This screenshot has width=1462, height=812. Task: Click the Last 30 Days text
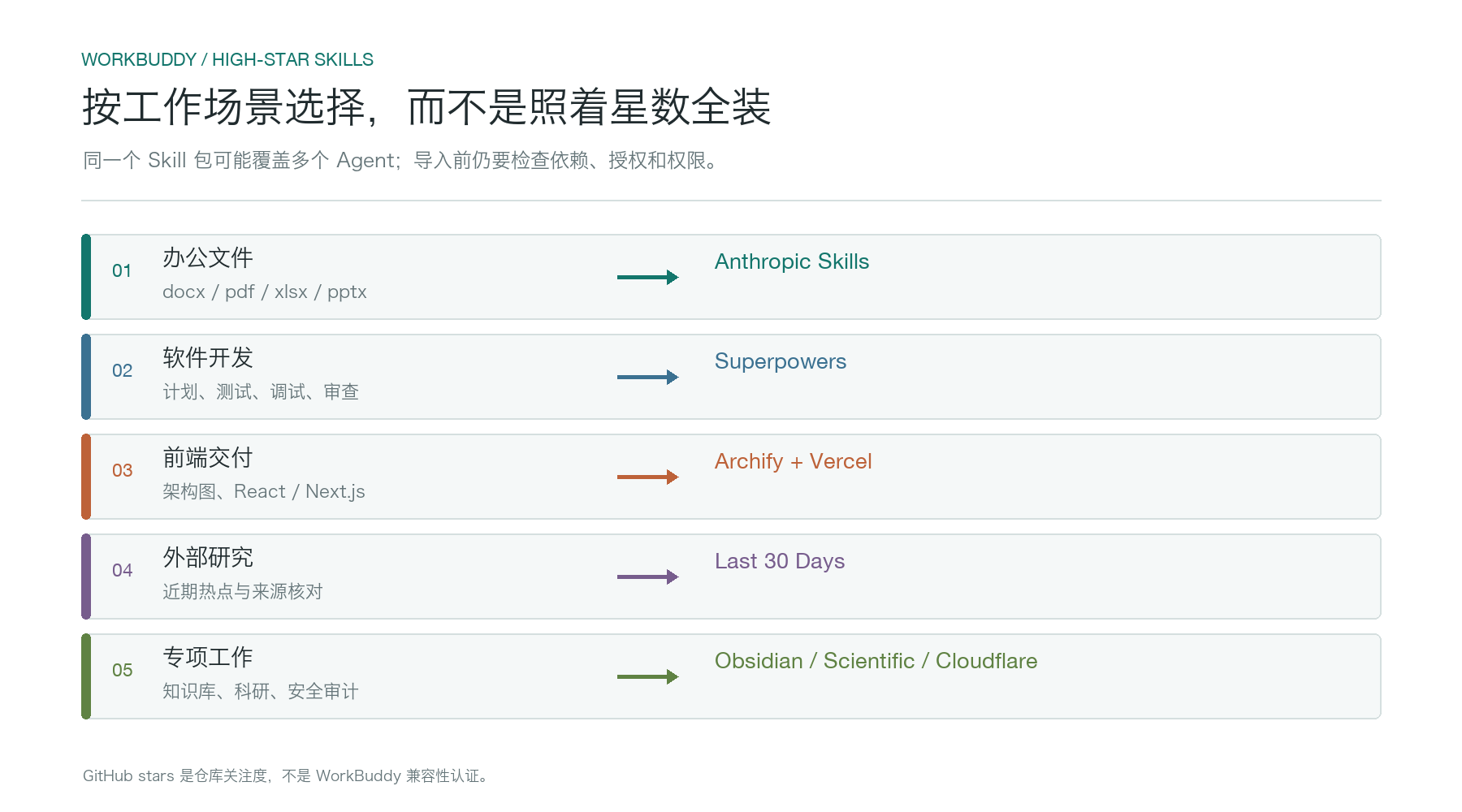[x=780, y=561]
